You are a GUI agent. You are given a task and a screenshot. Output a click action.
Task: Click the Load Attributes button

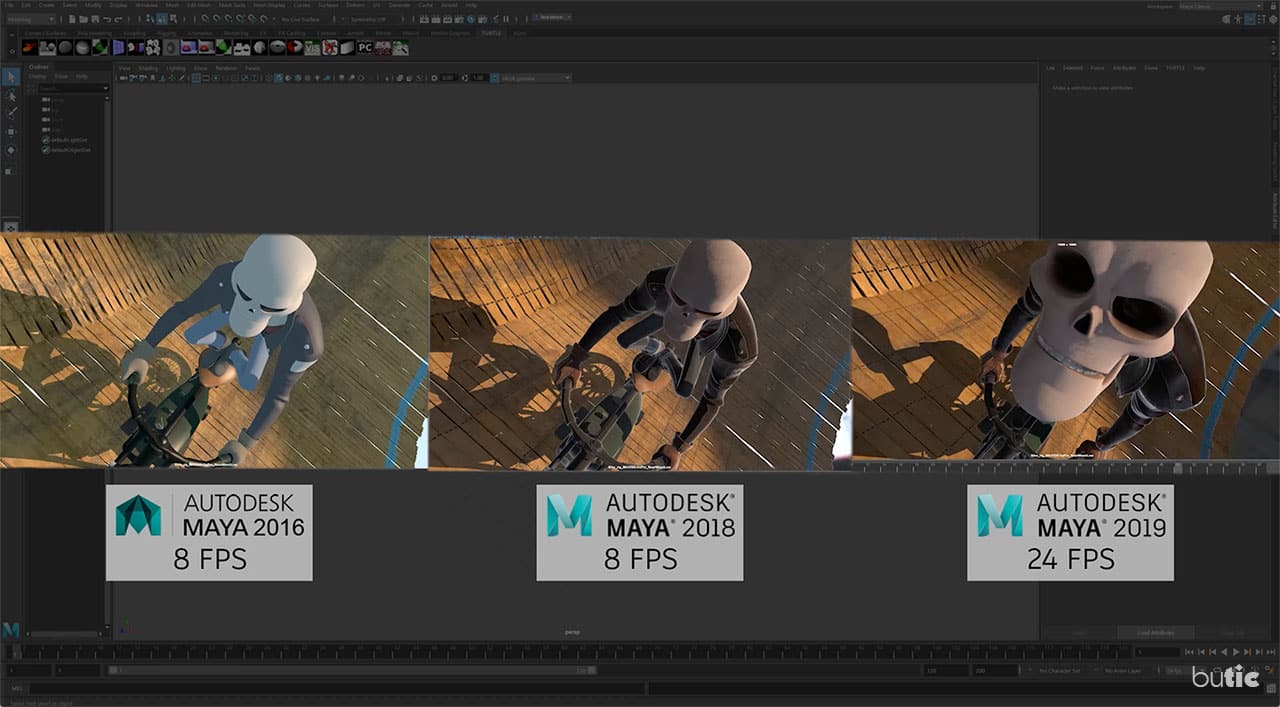[1156, 633]
